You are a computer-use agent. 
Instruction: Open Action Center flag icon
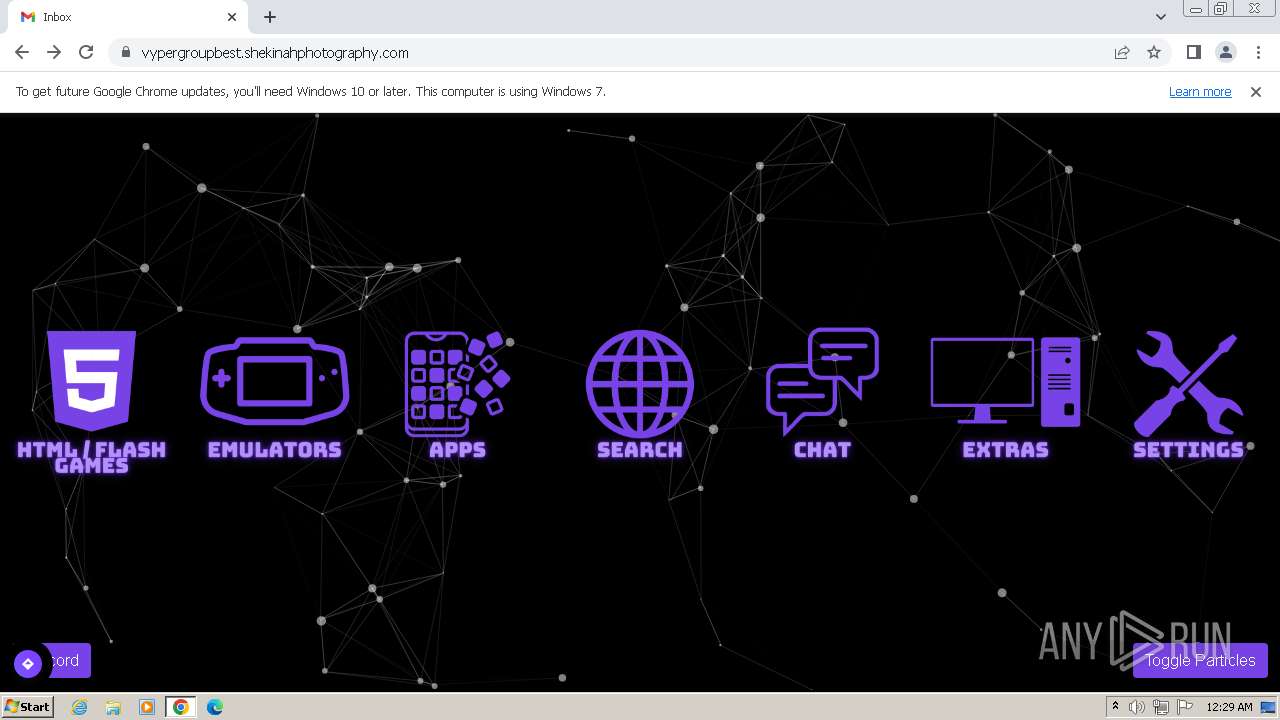(x=1185, y=707)
